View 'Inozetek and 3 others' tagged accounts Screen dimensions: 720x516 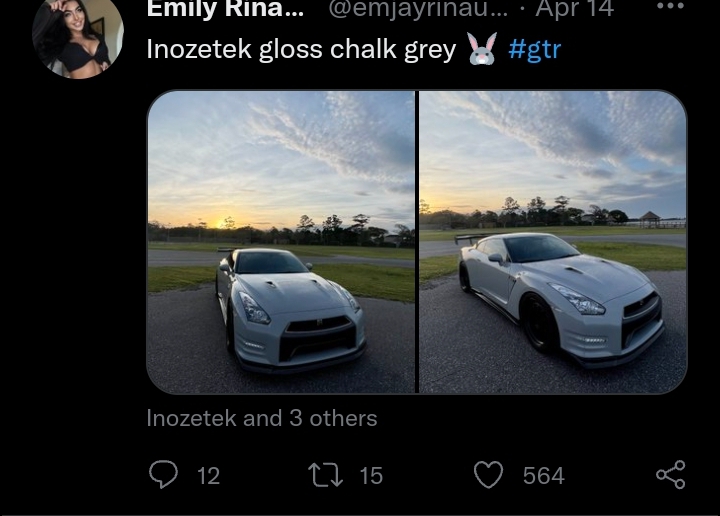tap(262, 418)
